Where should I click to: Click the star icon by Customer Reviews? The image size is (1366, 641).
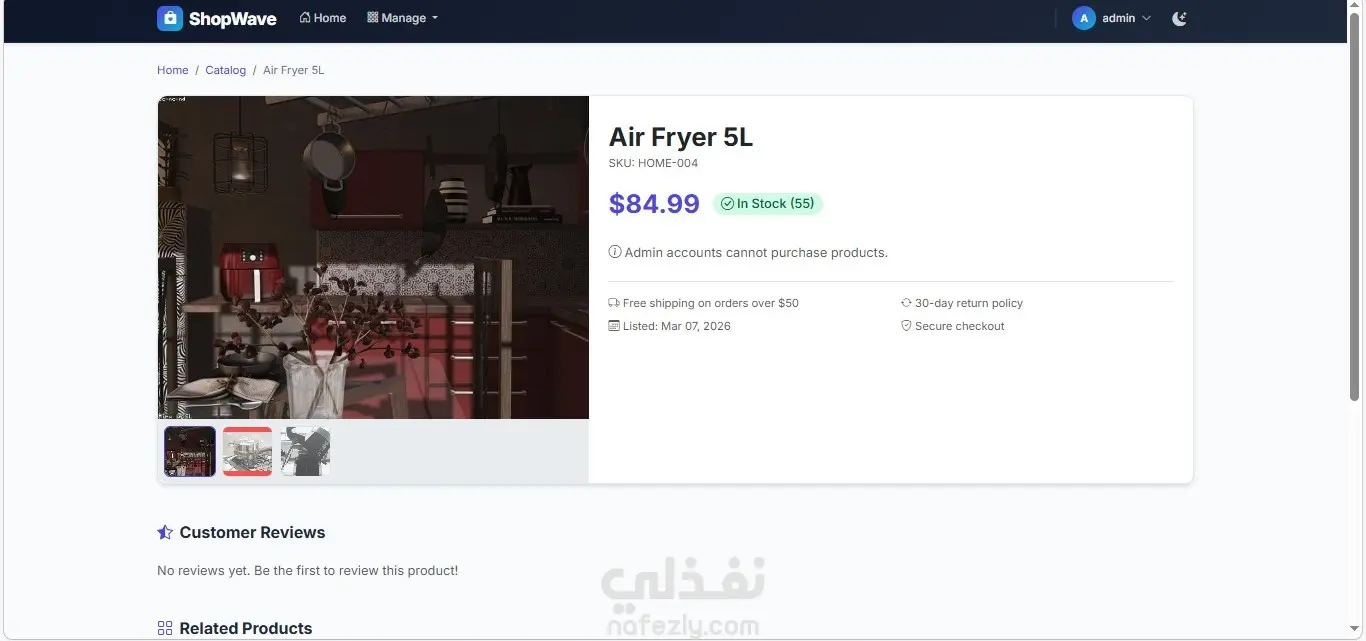click(165, 532)
